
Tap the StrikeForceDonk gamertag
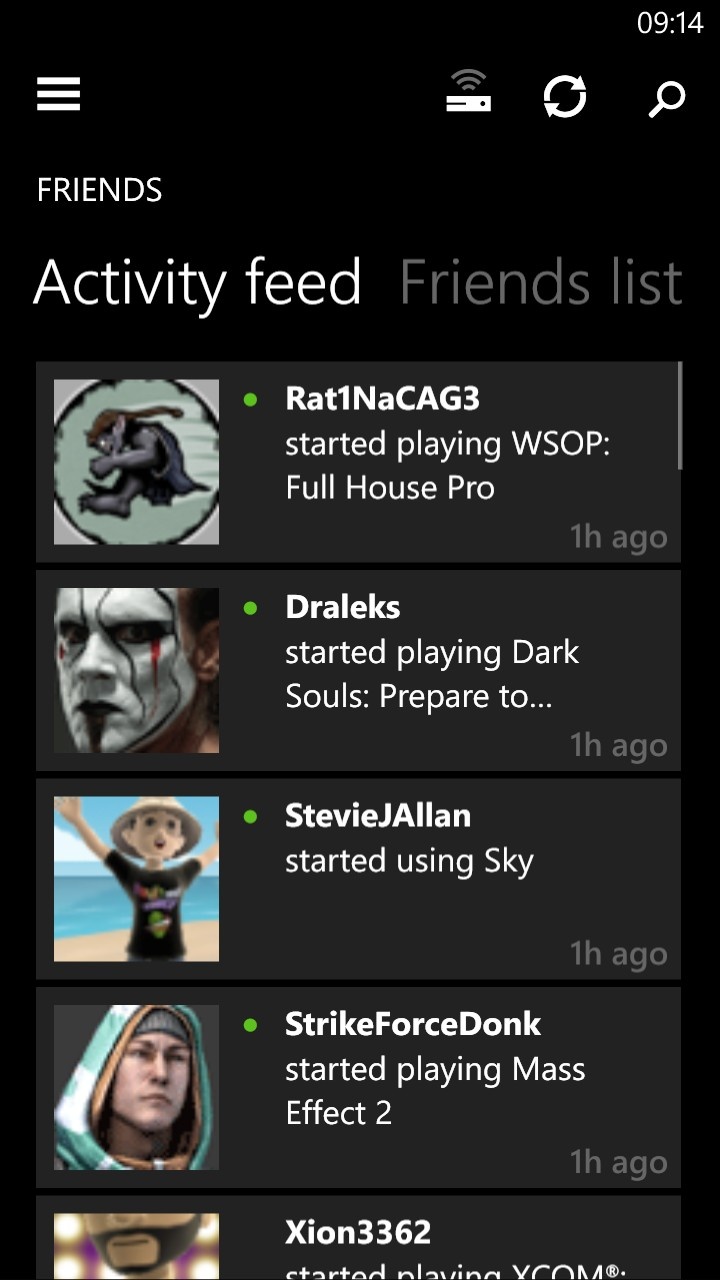413,1023
